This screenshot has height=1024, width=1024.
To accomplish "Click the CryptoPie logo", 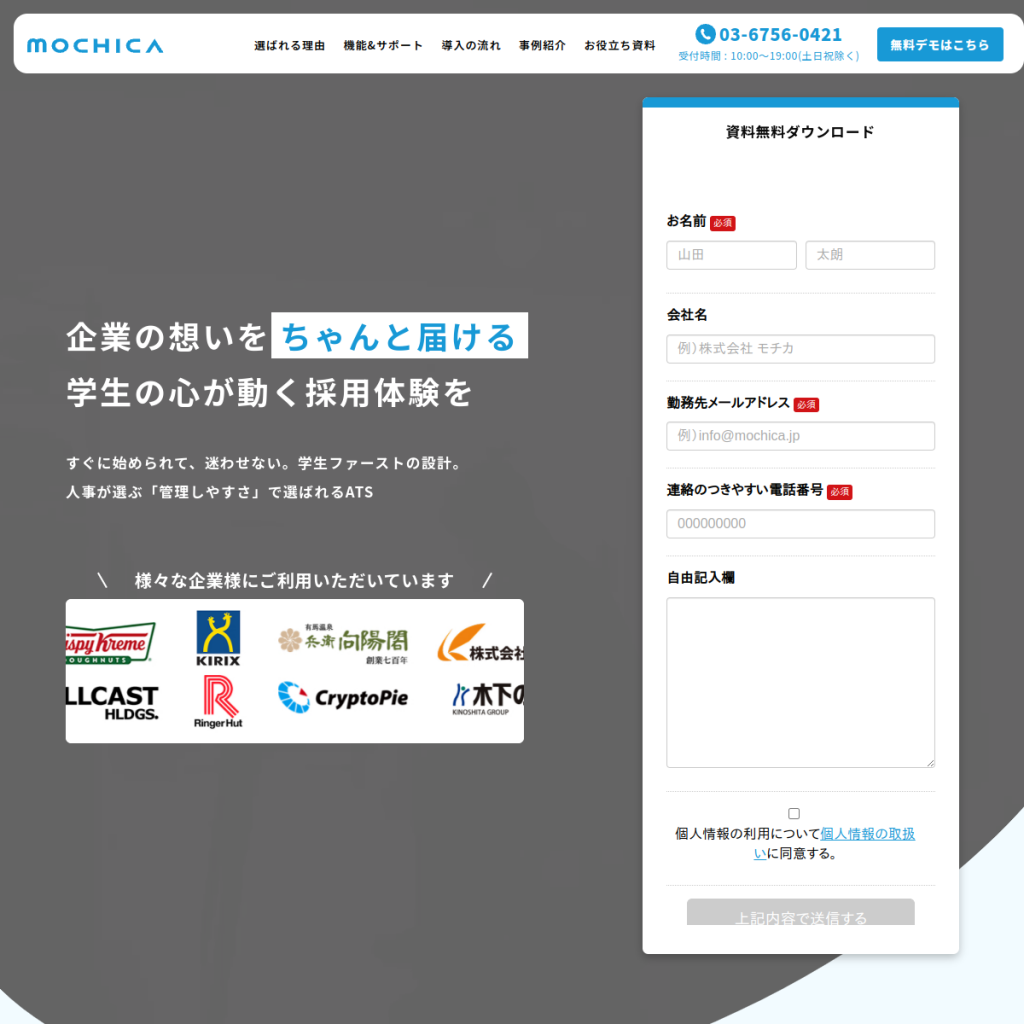I will (343, 697).
